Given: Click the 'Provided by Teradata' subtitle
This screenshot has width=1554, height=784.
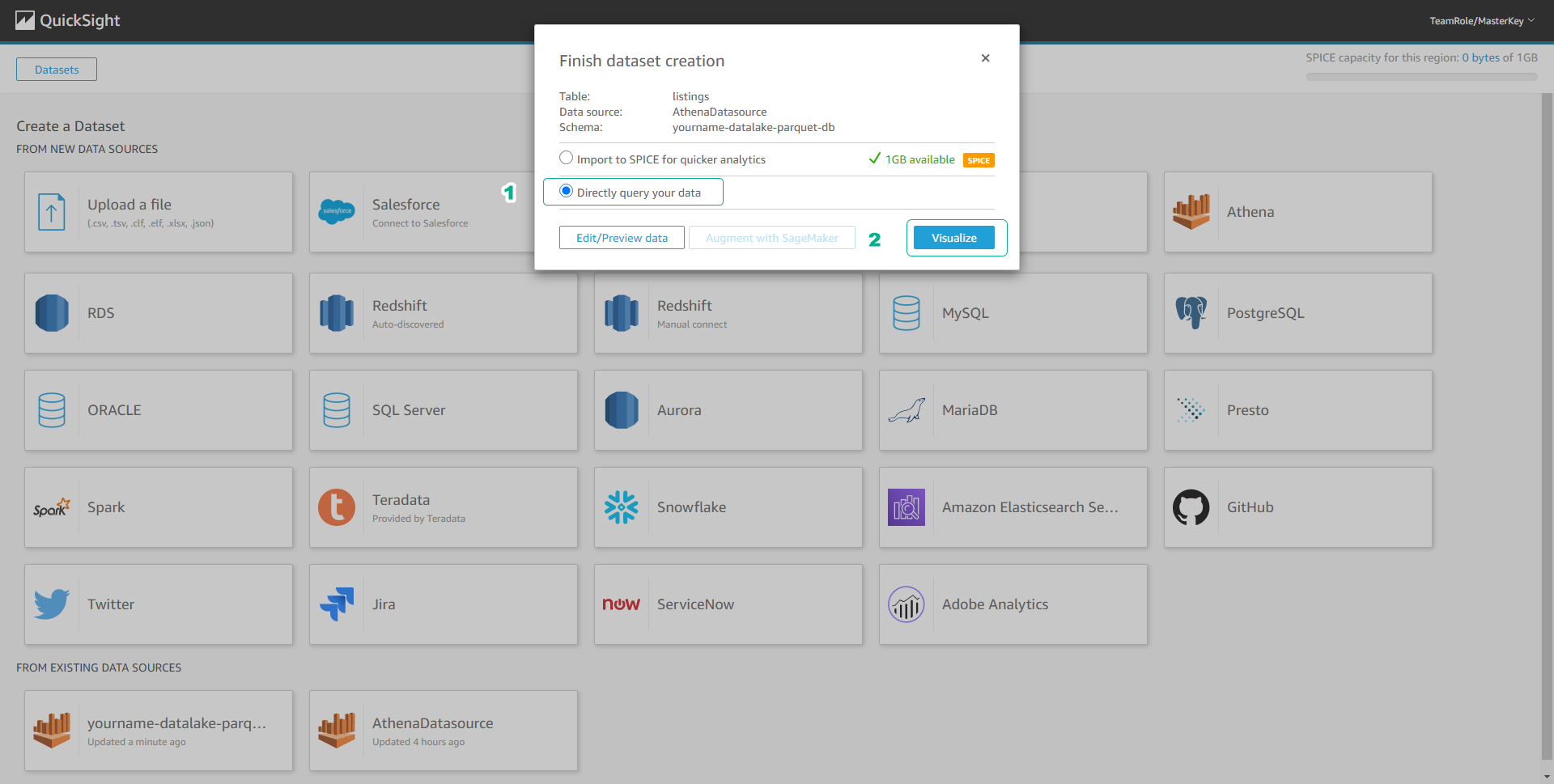Looking at the screenshot, I should click(418, 519).
